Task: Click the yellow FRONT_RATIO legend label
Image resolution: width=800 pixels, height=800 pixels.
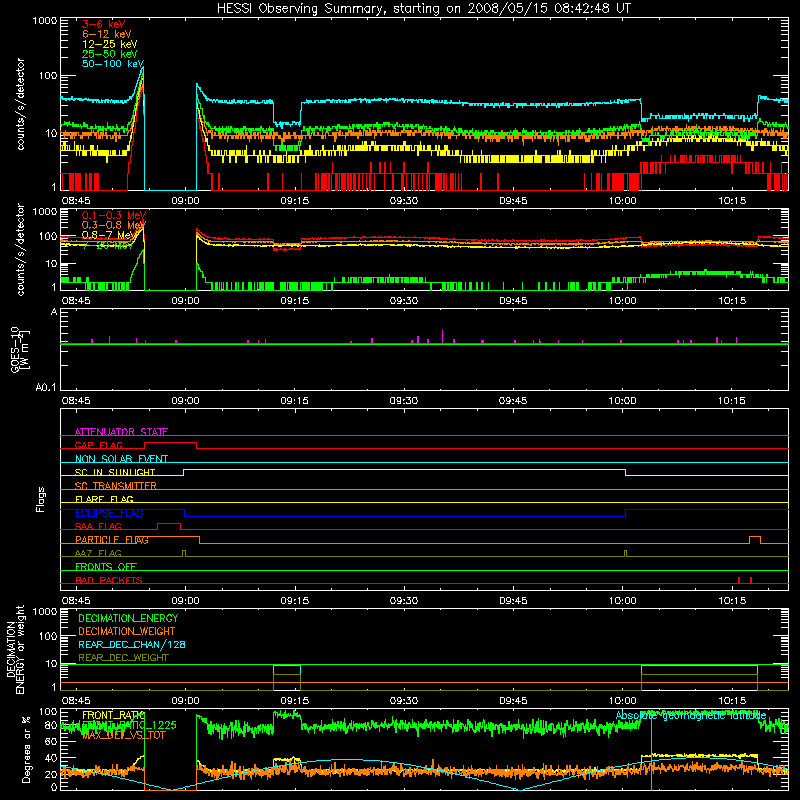Action: click(113, 715)
